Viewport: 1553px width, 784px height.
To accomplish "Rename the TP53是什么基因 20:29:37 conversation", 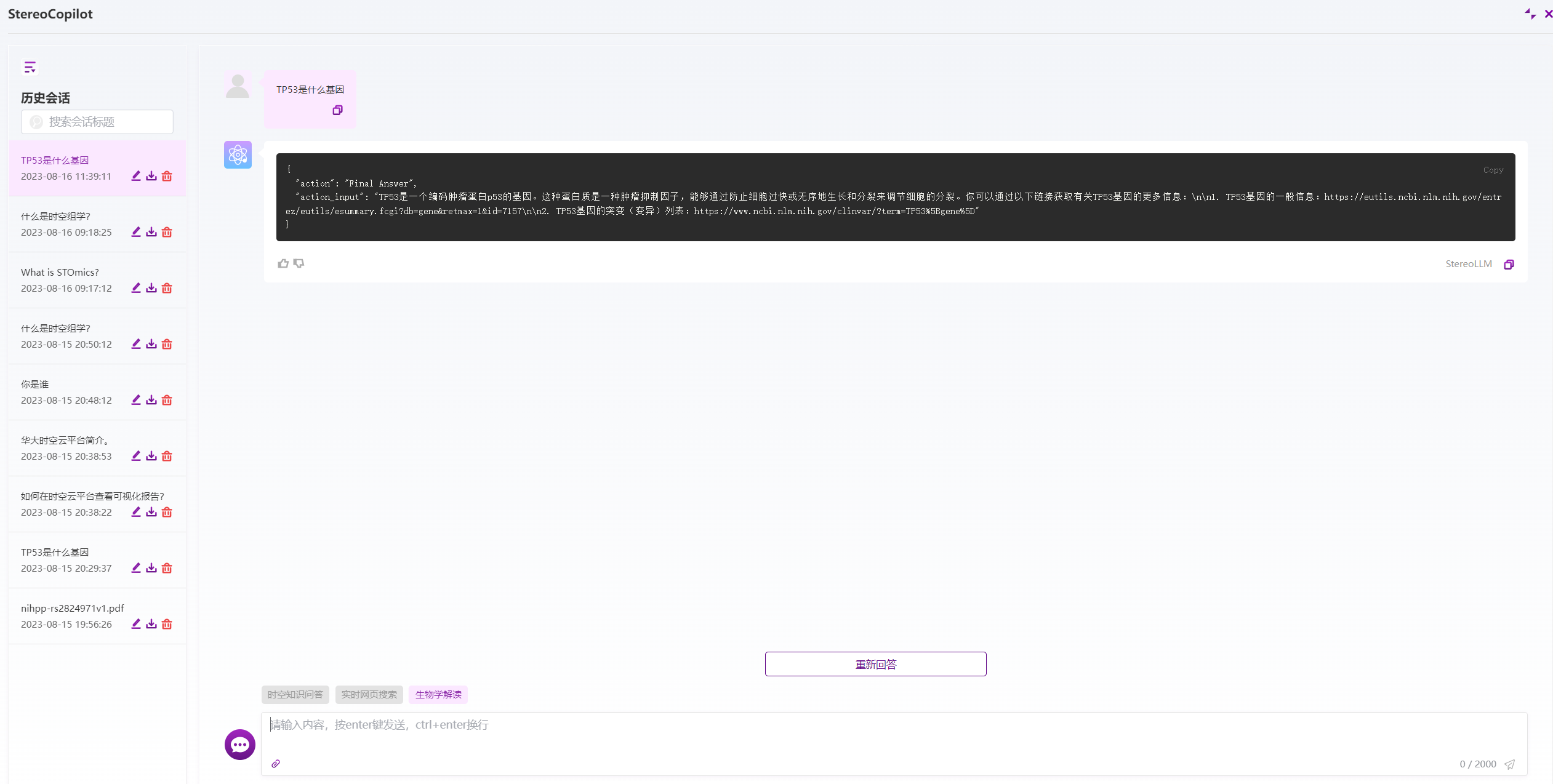I will click(x=136, y=568).
